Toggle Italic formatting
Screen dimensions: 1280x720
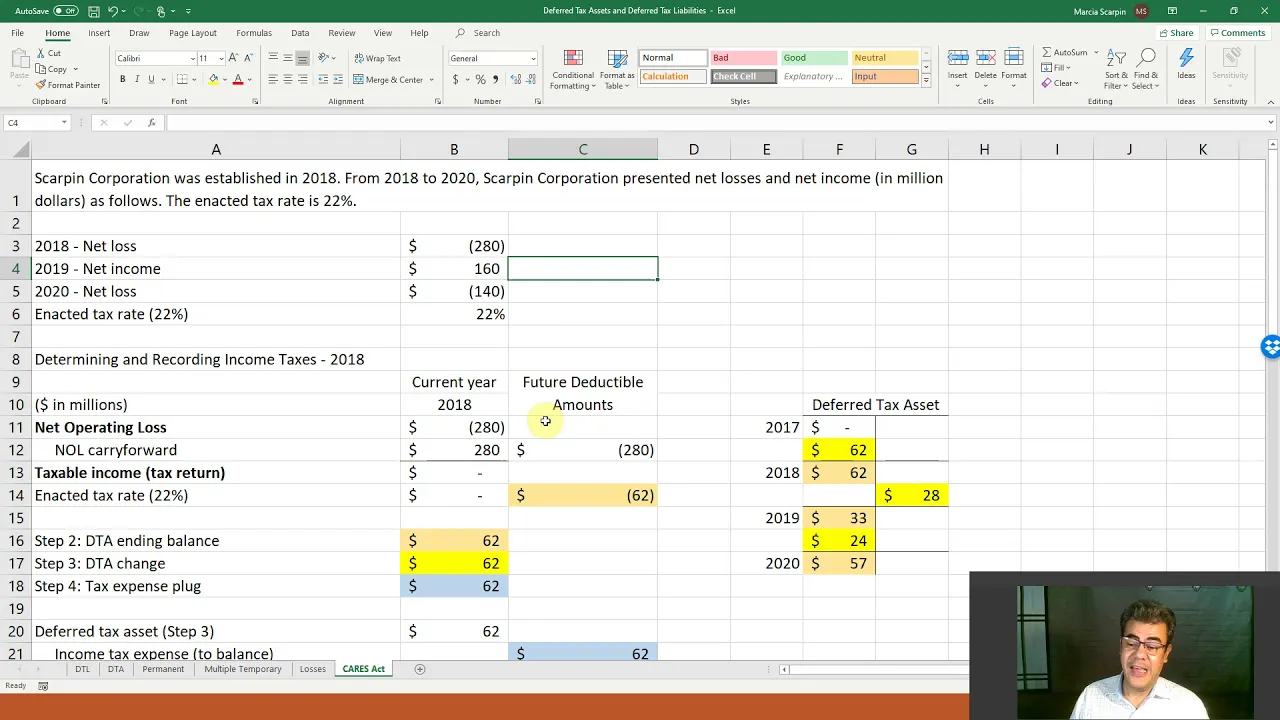[137, 79]
